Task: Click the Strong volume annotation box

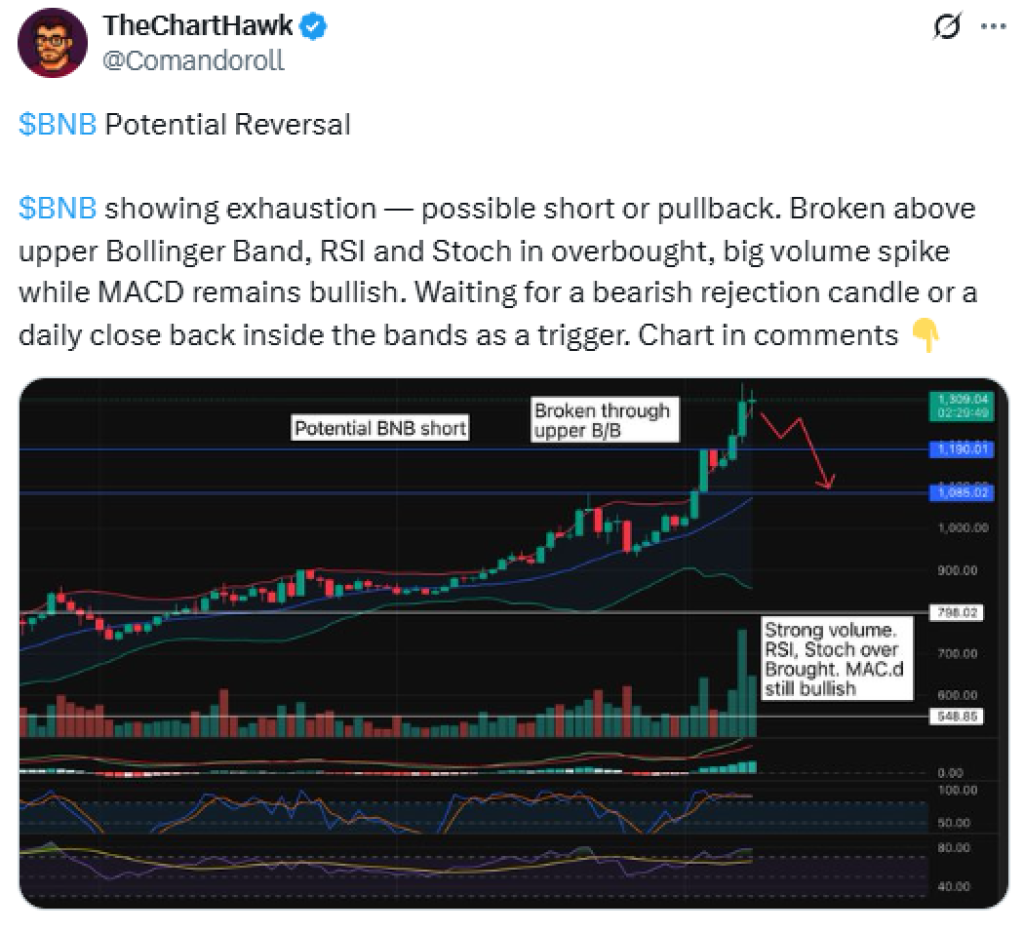Action: pos(832,660)
